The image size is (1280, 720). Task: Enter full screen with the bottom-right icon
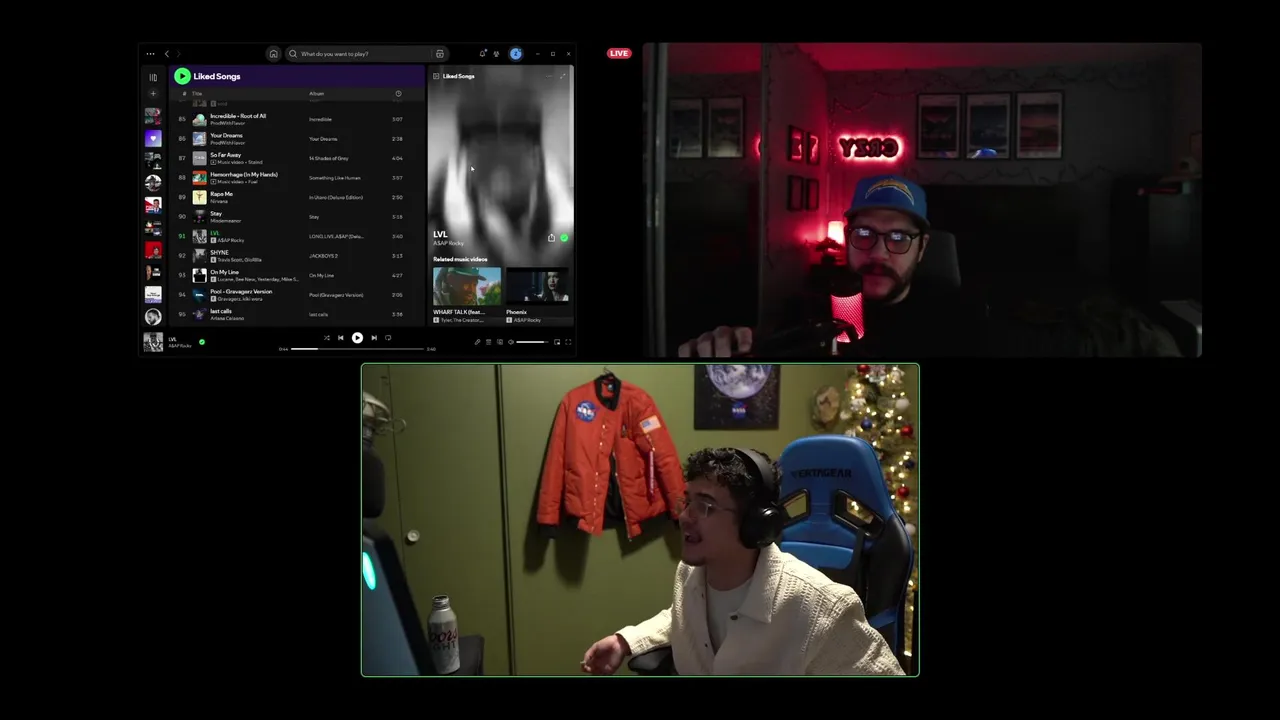coord(568,342)
